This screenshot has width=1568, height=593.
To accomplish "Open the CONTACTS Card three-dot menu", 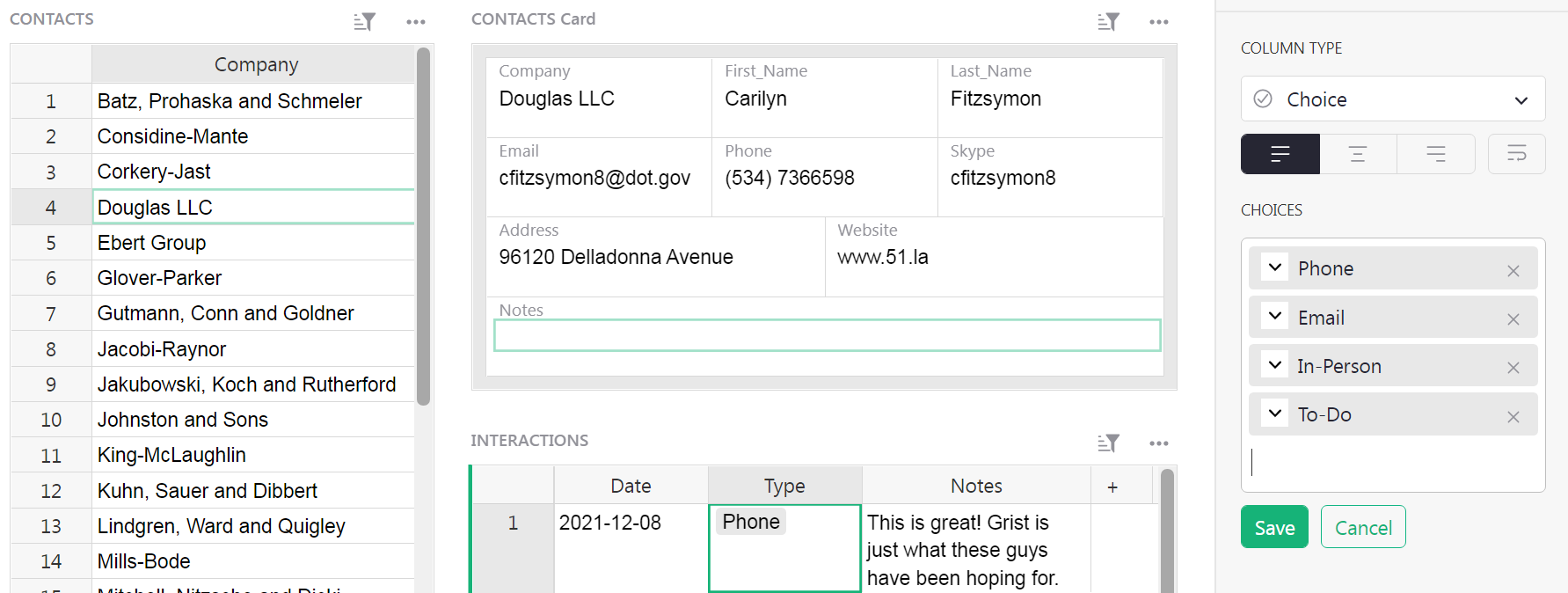I will pos(1159,22).
